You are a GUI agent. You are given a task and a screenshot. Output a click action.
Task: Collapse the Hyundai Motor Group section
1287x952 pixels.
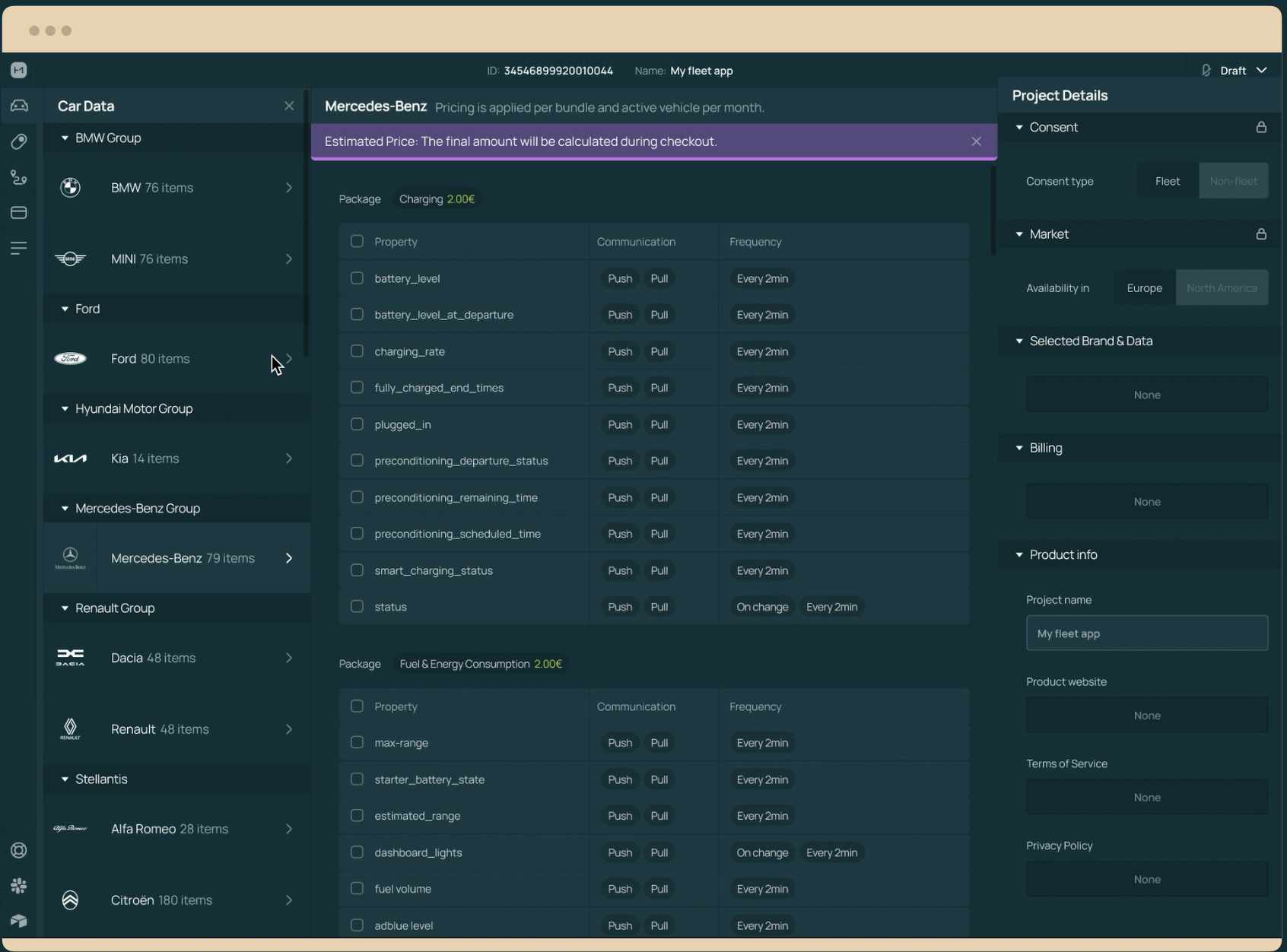tap(65, 408)
